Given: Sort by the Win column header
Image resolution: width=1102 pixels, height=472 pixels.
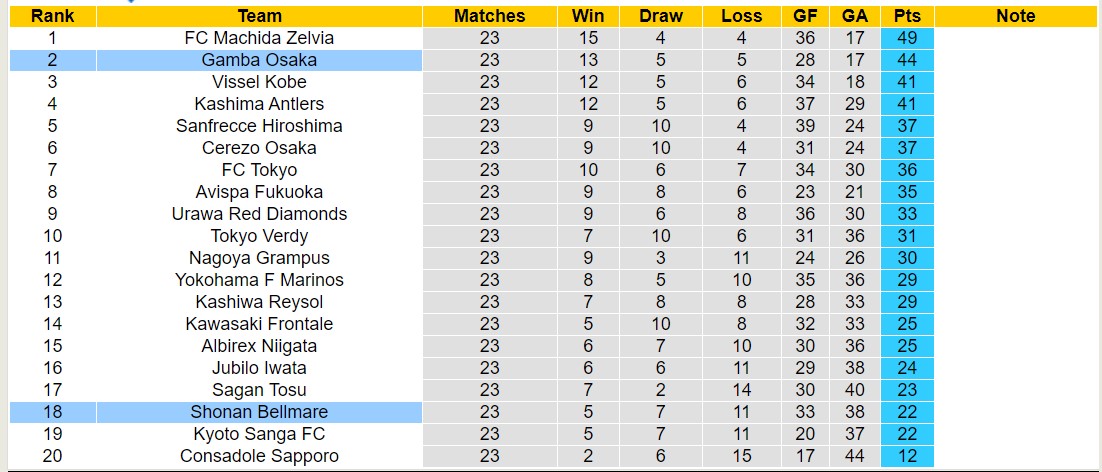Looking at the screenshot, I should 588,16.
